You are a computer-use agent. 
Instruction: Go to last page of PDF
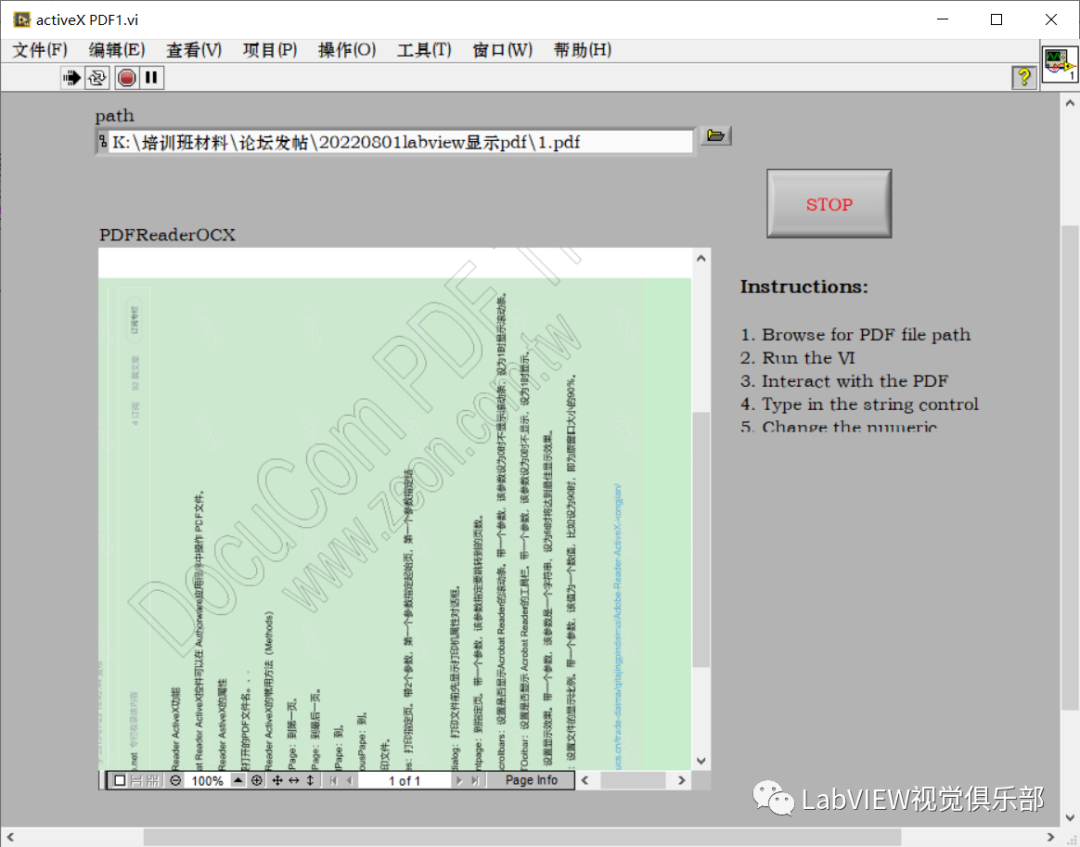tap(475, 780)
